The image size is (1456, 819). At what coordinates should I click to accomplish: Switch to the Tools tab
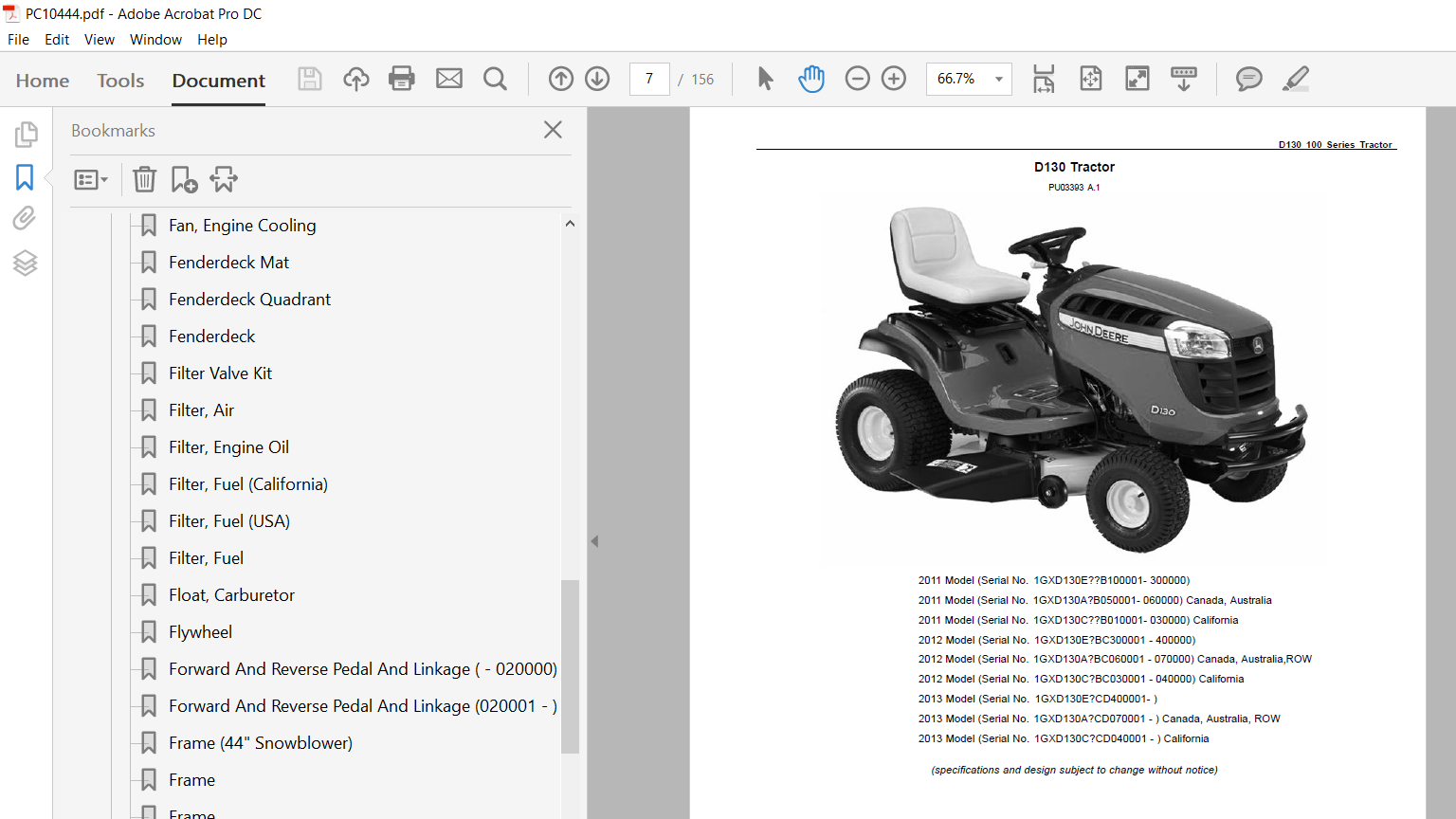pos(120,81)
